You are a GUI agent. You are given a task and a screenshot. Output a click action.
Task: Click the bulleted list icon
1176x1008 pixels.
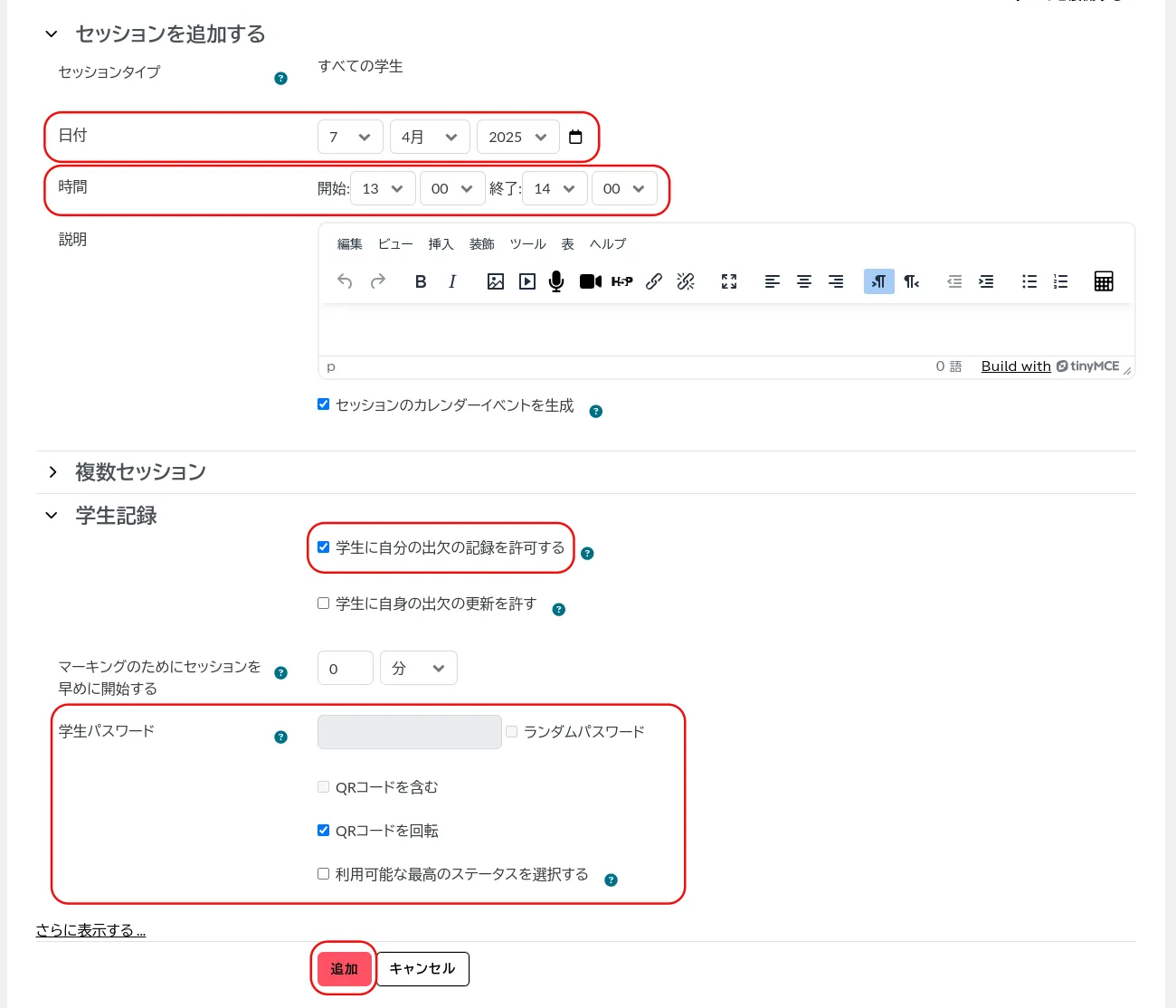click(1029, 281)
